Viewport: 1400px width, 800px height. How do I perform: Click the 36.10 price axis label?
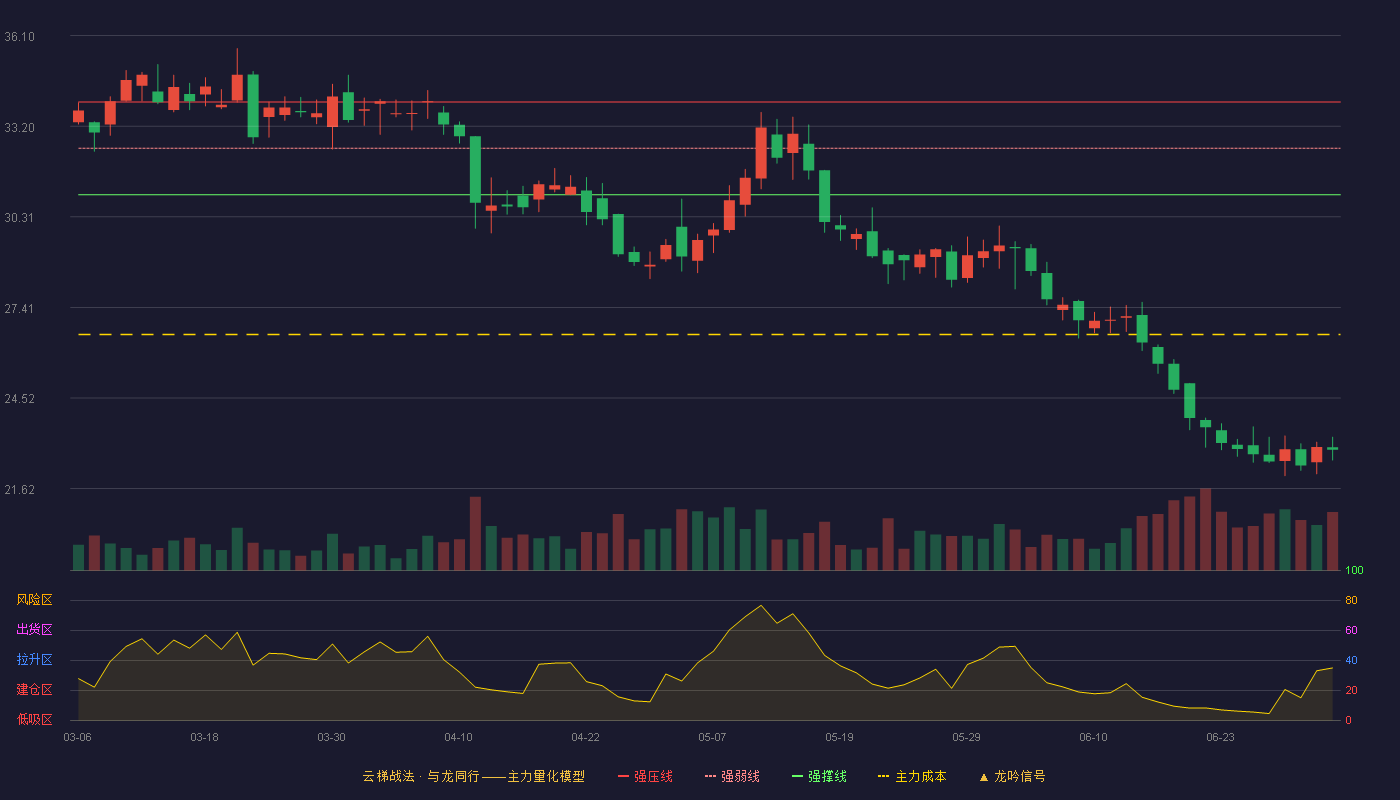tap(19, 37)
